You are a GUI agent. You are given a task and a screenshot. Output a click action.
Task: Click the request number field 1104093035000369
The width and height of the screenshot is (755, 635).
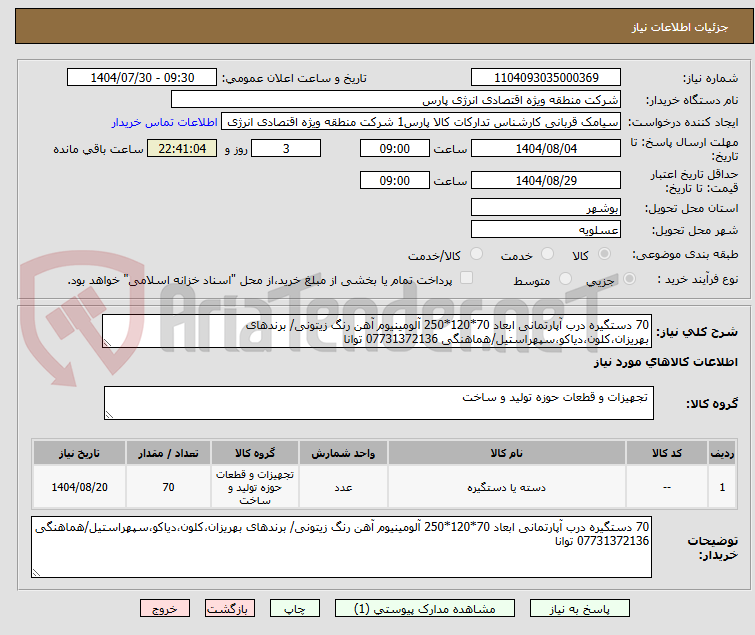546,78
